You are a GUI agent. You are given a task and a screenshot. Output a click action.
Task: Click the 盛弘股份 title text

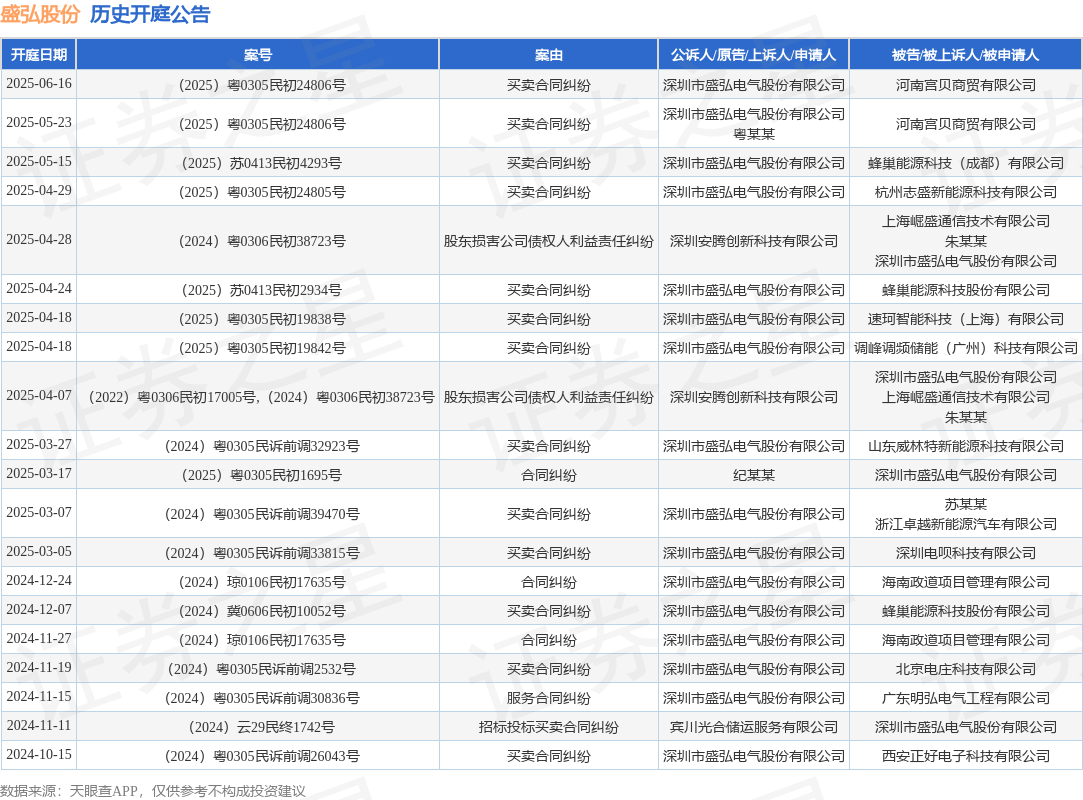40,15
